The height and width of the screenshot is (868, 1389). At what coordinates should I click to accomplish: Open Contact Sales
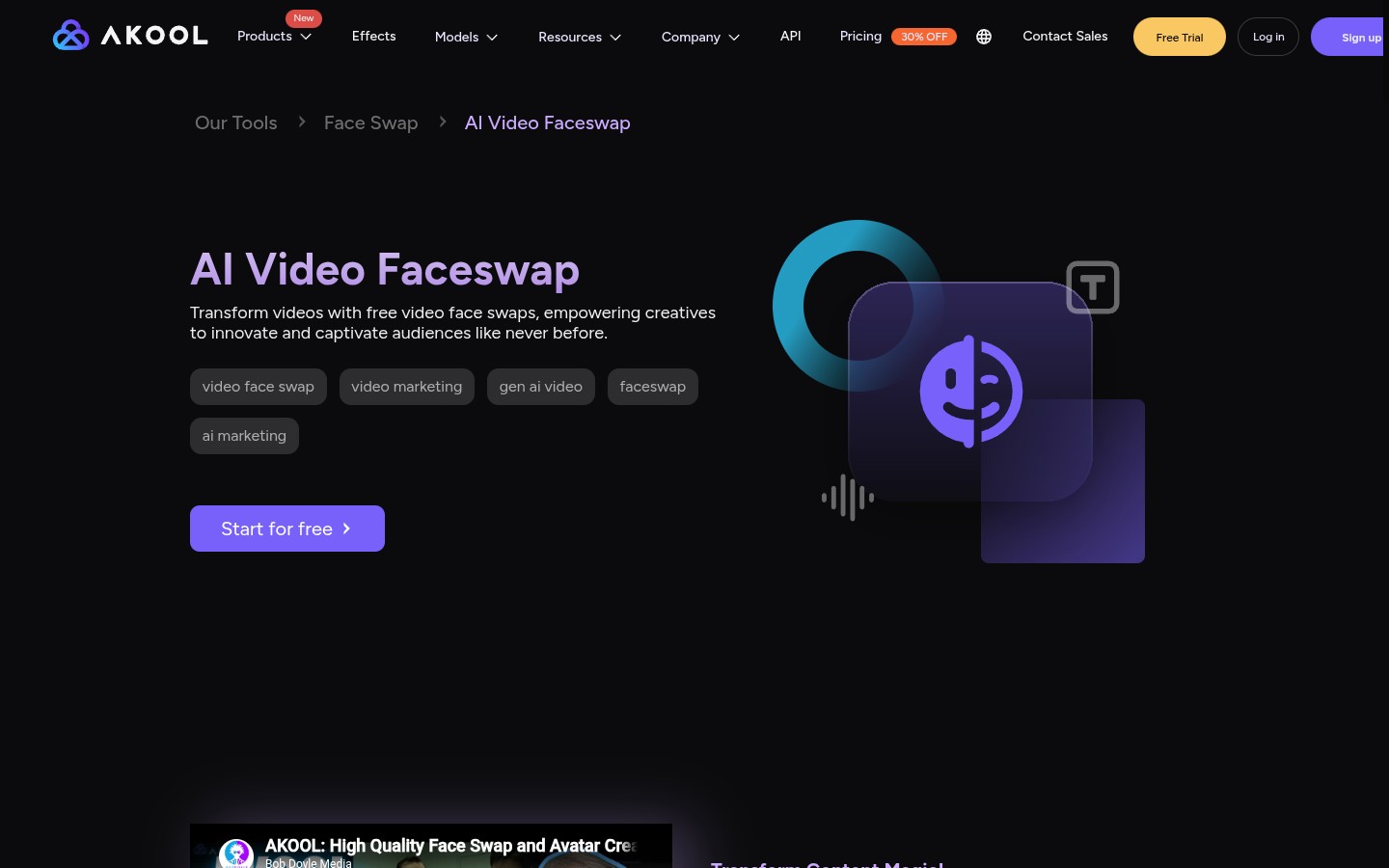1065,36
